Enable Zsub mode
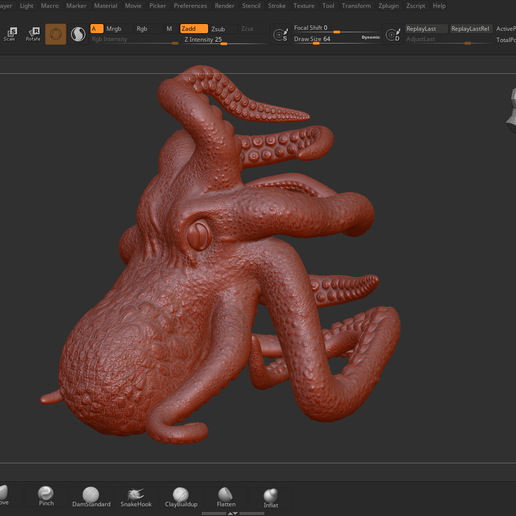Image resolution: width=516 pixels, height=516 pixels. (x=218, y=29)
